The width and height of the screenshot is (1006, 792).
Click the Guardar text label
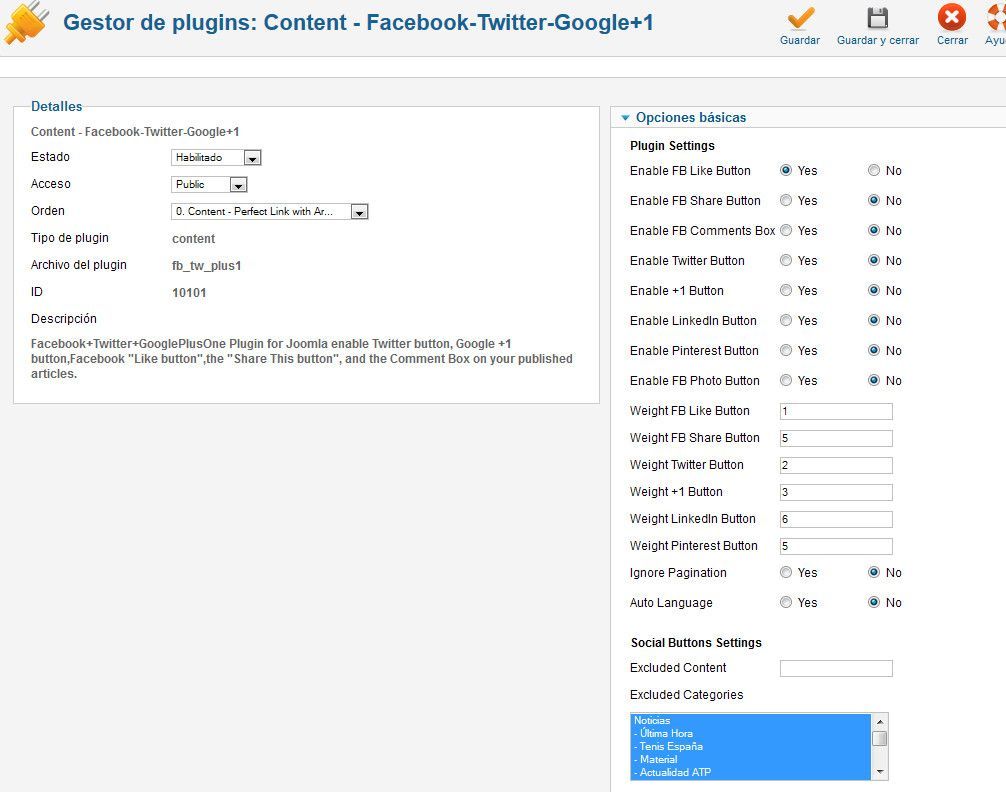pyautogui.click(x=800, y=40)
